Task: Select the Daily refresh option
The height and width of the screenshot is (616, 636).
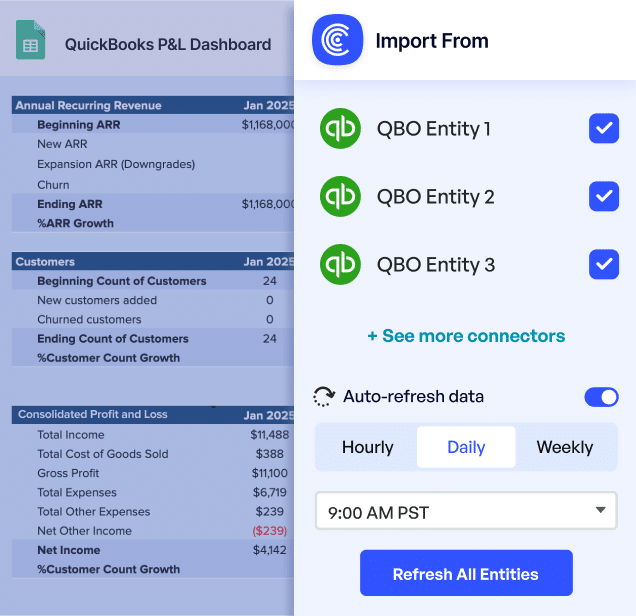Action: [466, 447]
